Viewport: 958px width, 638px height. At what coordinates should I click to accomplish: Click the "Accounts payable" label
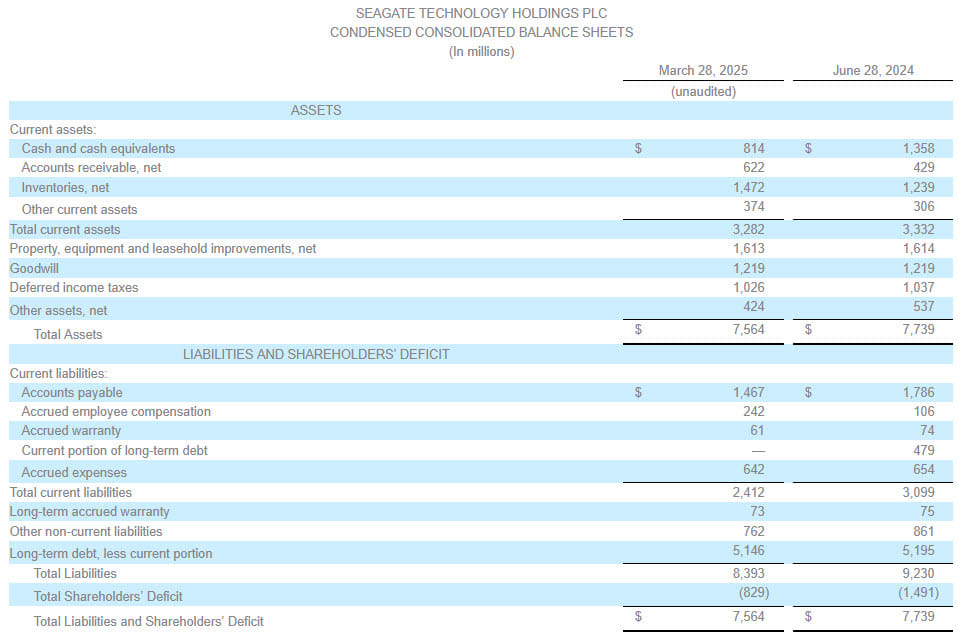point(71,392)
